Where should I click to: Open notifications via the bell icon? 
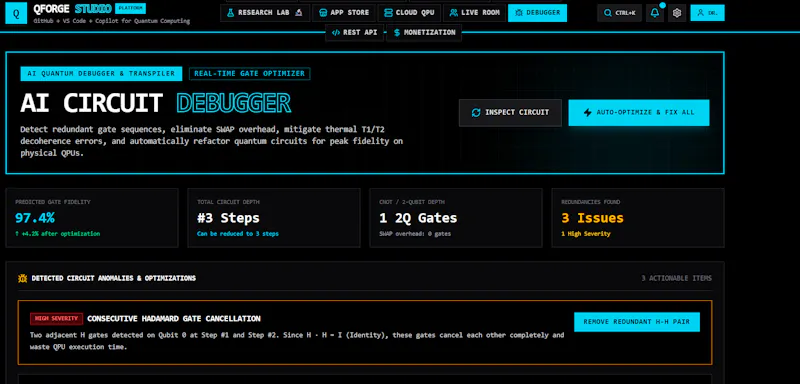point(655,13)
